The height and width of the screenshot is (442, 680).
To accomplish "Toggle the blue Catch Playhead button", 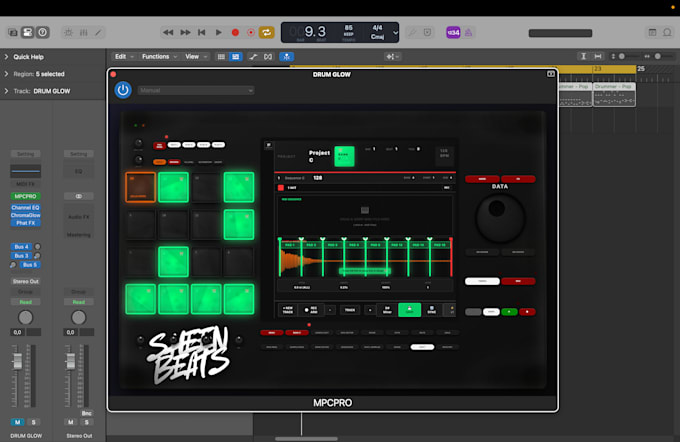I will 286,57.
